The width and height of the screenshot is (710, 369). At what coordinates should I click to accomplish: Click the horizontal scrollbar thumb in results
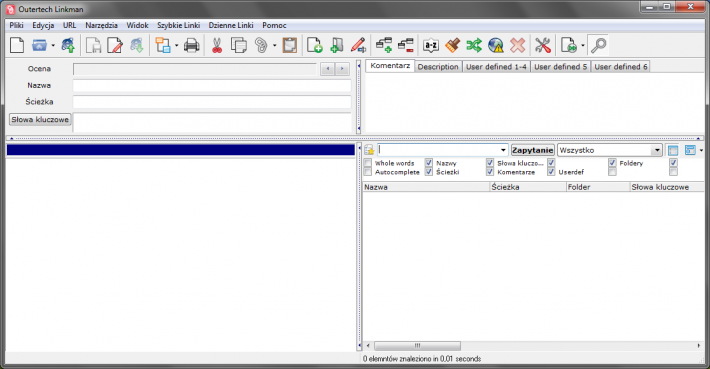[417, 345]
